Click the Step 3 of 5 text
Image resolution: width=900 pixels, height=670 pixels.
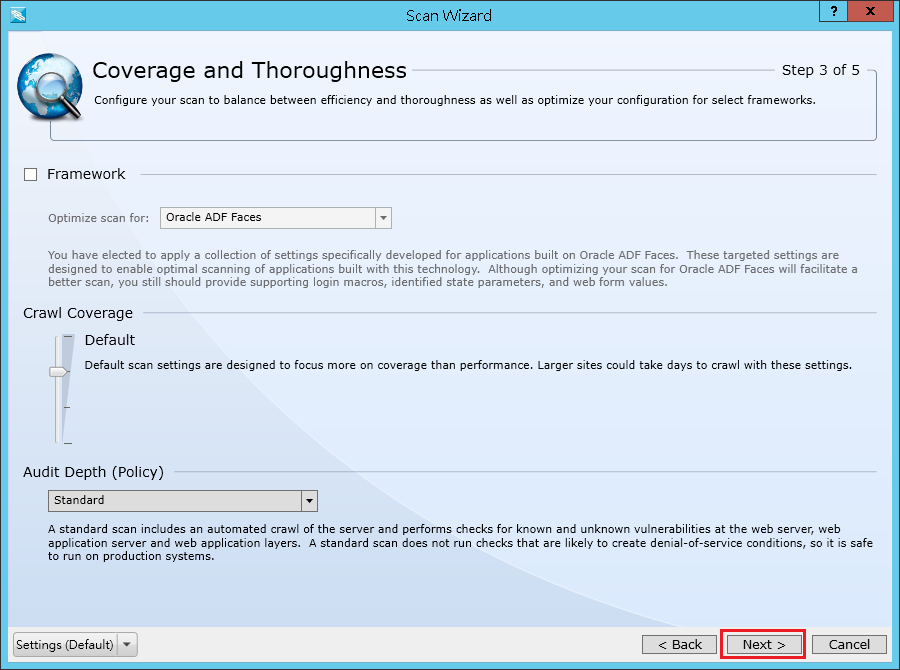click(x=820, y=70)
